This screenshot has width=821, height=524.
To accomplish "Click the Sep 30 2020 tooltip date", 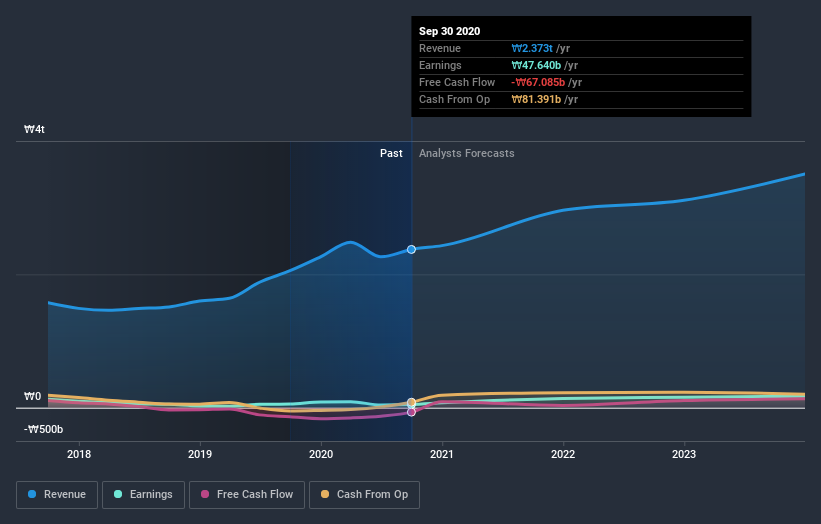I will [449, 31].
